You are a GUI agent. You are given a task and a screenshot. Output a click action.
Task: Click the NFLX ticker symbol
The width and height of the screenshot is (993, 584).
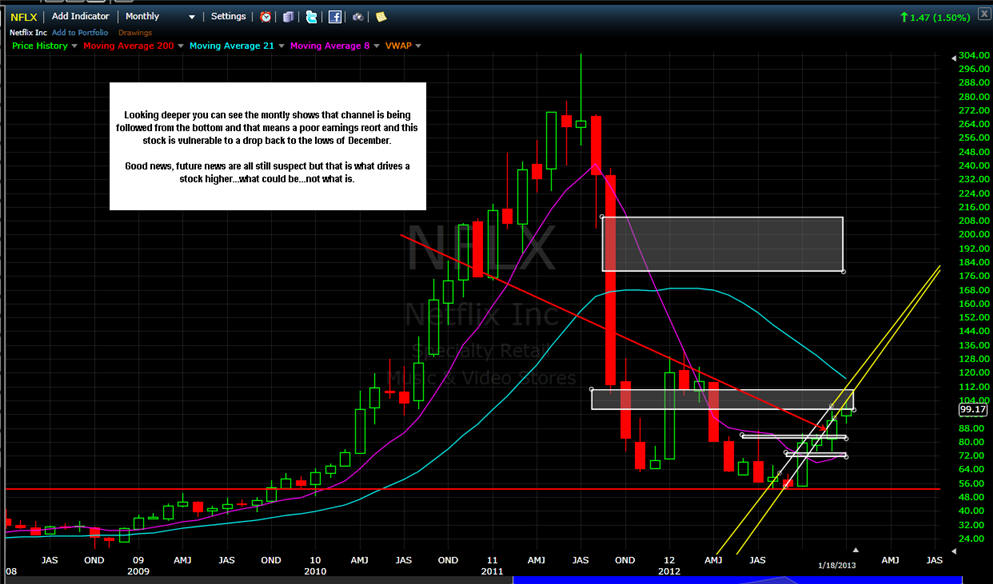click(x=23, y=17)
